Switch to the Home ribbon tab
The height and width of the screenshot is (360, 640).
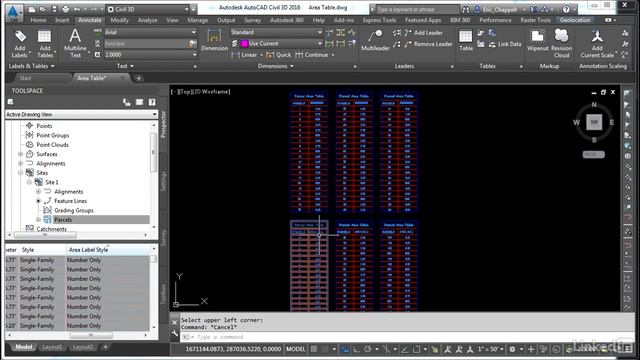click(x=38, y=20)
